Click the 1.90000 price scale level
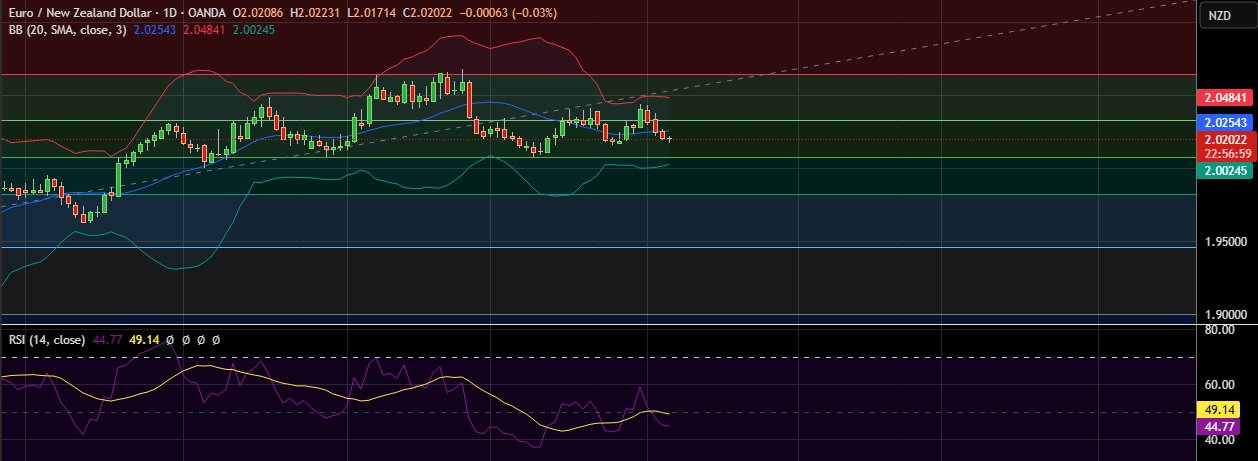The height and width of the screenshot is (461, 1258). pos(1225,315)
